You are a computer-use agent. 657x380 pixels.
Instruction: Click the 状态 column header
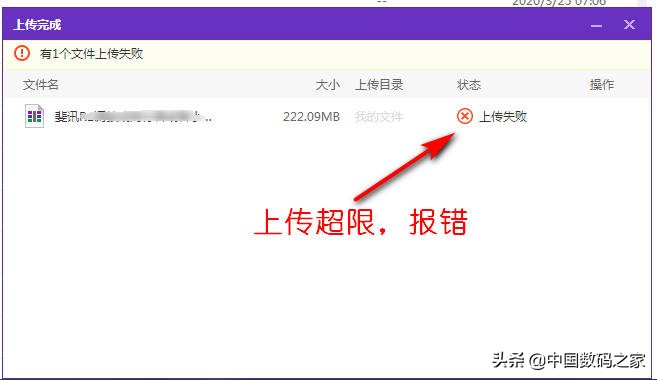pyautogui.click(x=468, y=85)
